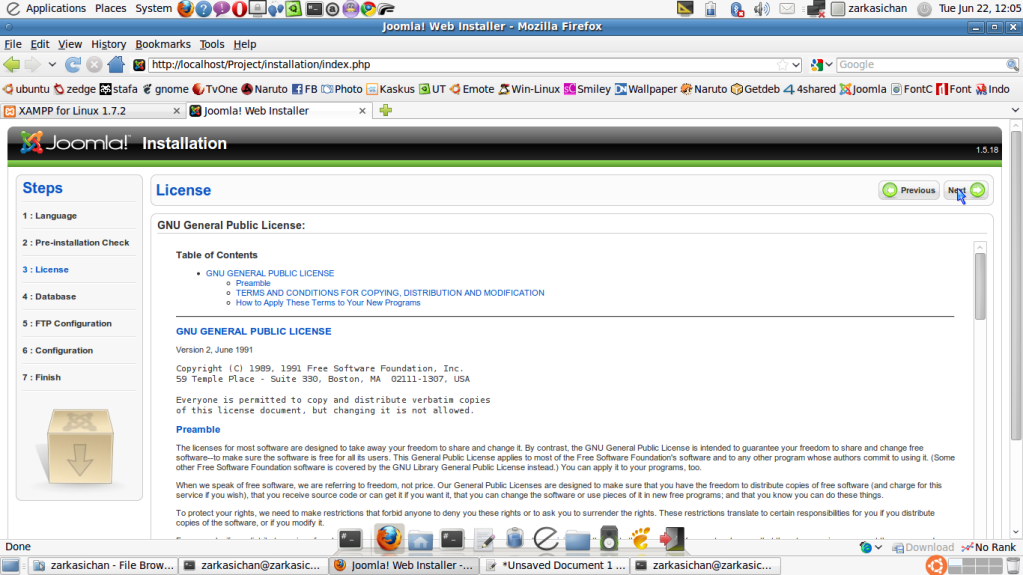This screenshot has height=575, width=1023.
Task: Open home folder from the dock
Action: (420, 540)
